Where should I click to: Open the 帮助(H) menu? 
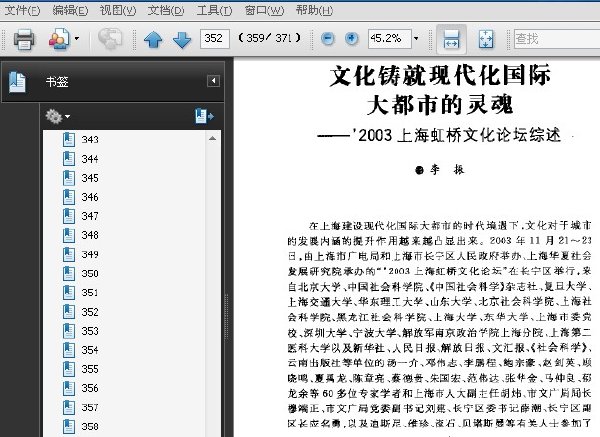(x=314, y=10)
